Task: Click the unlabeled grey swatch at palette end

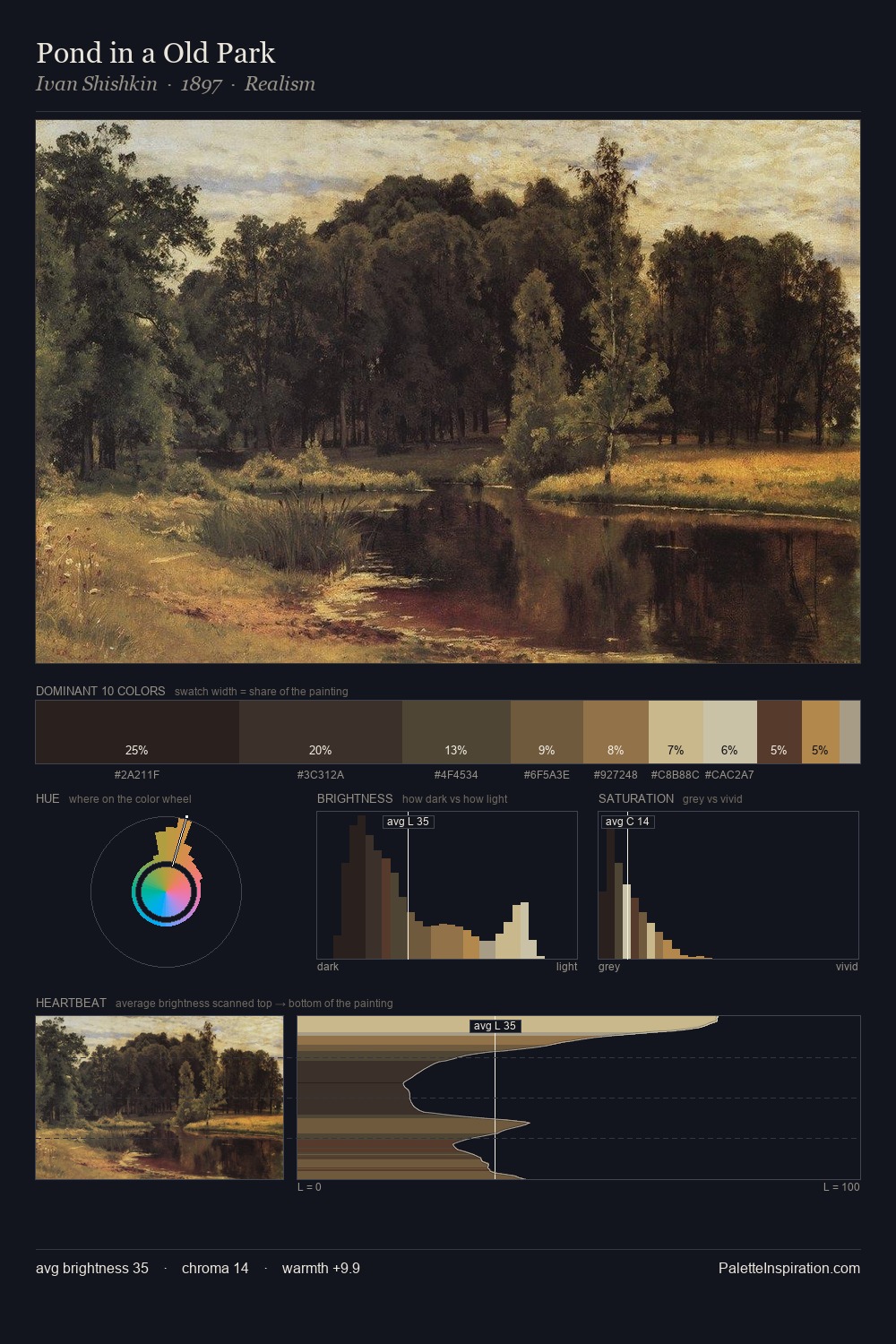Action: pyautogui.click(x=849, y=732)
